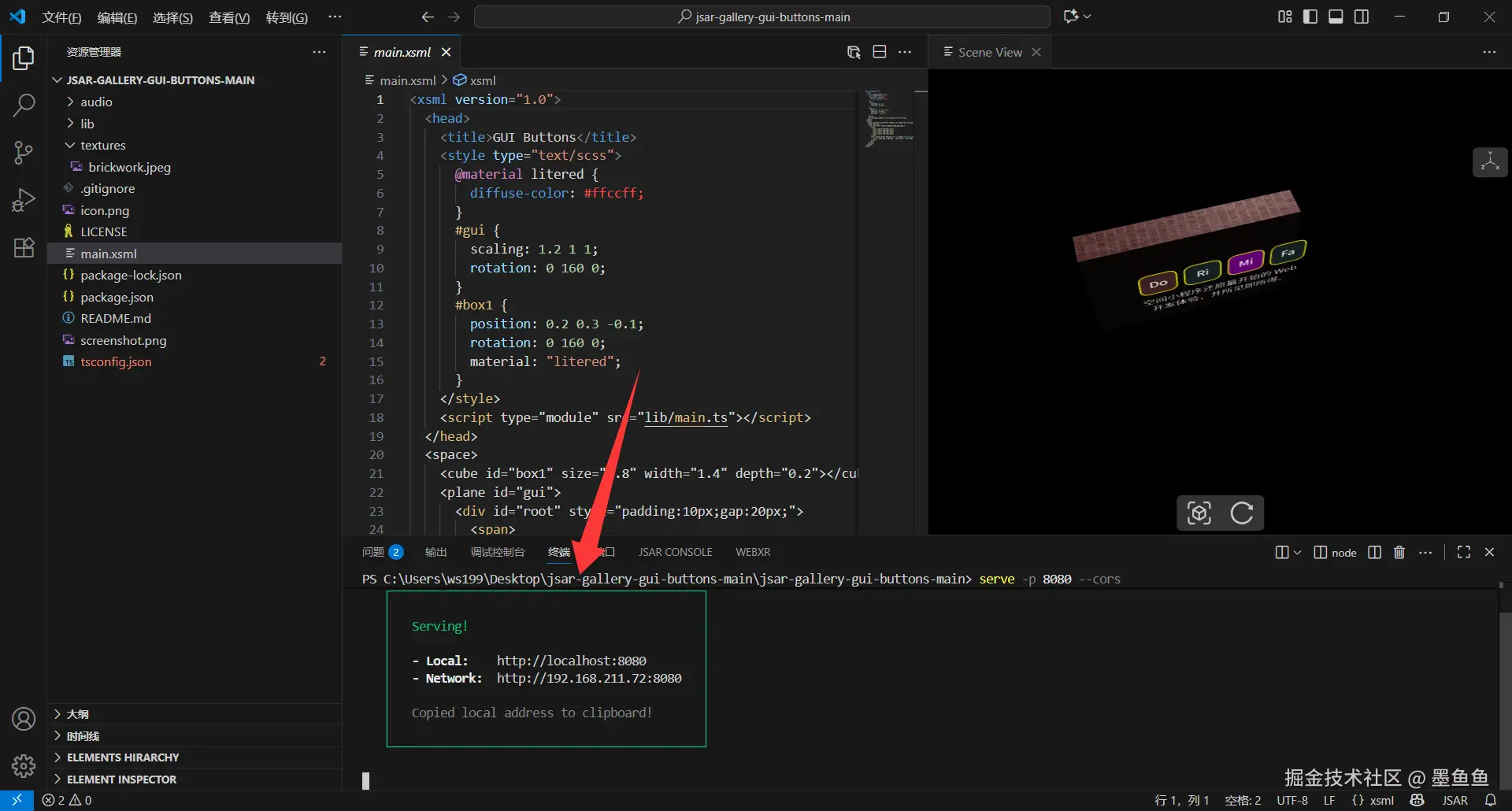Collapse the textures folder
This screenshot has height=811, width=1512.
[x=102, y=145]
